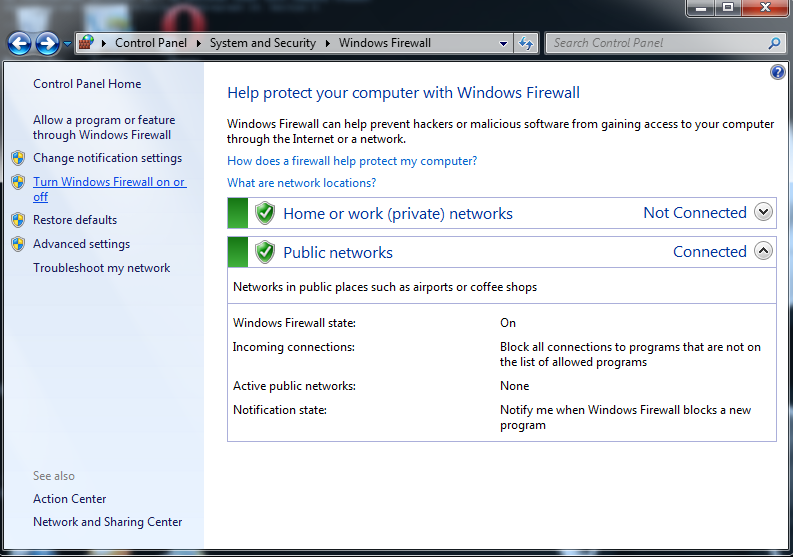Image resolution: width=793 pixels, height=557 pixels.
Task: Click shield icon beside Change notification settings
Action: [18, 158]
